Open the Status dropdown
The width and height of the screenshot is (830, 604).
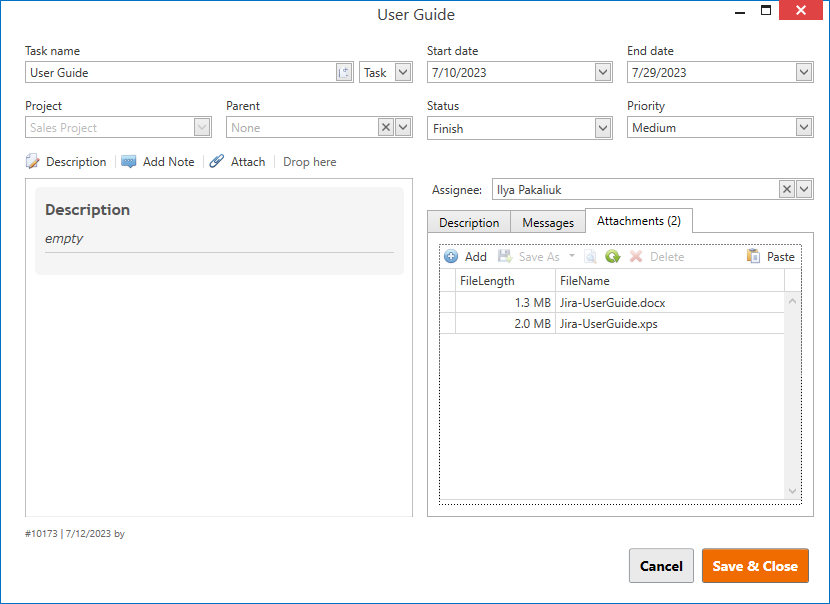click(601, 127)
